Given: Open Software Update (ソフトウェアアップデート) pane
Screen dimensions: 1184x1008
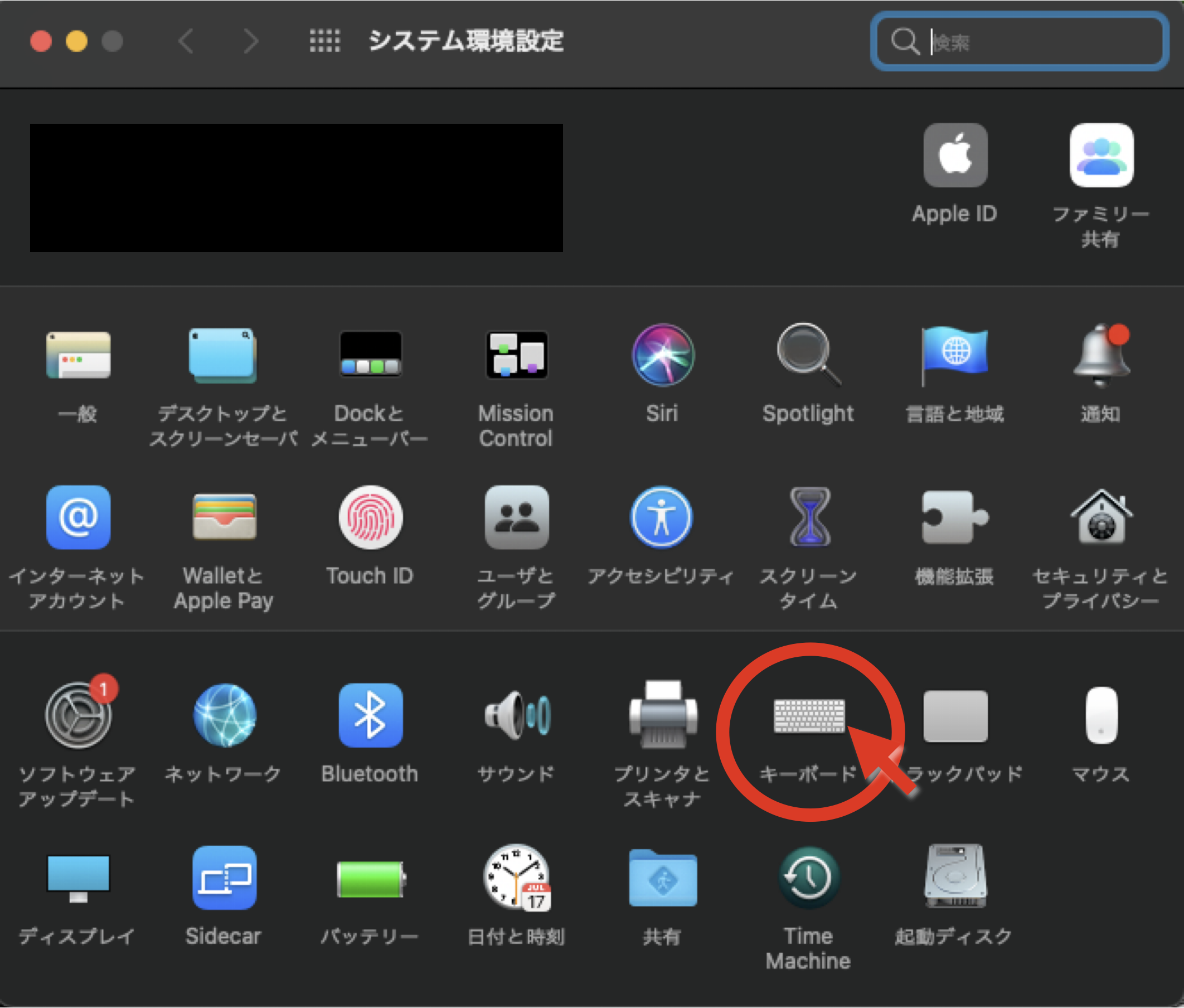Looking at the screenshot, I should click(77, 716).
